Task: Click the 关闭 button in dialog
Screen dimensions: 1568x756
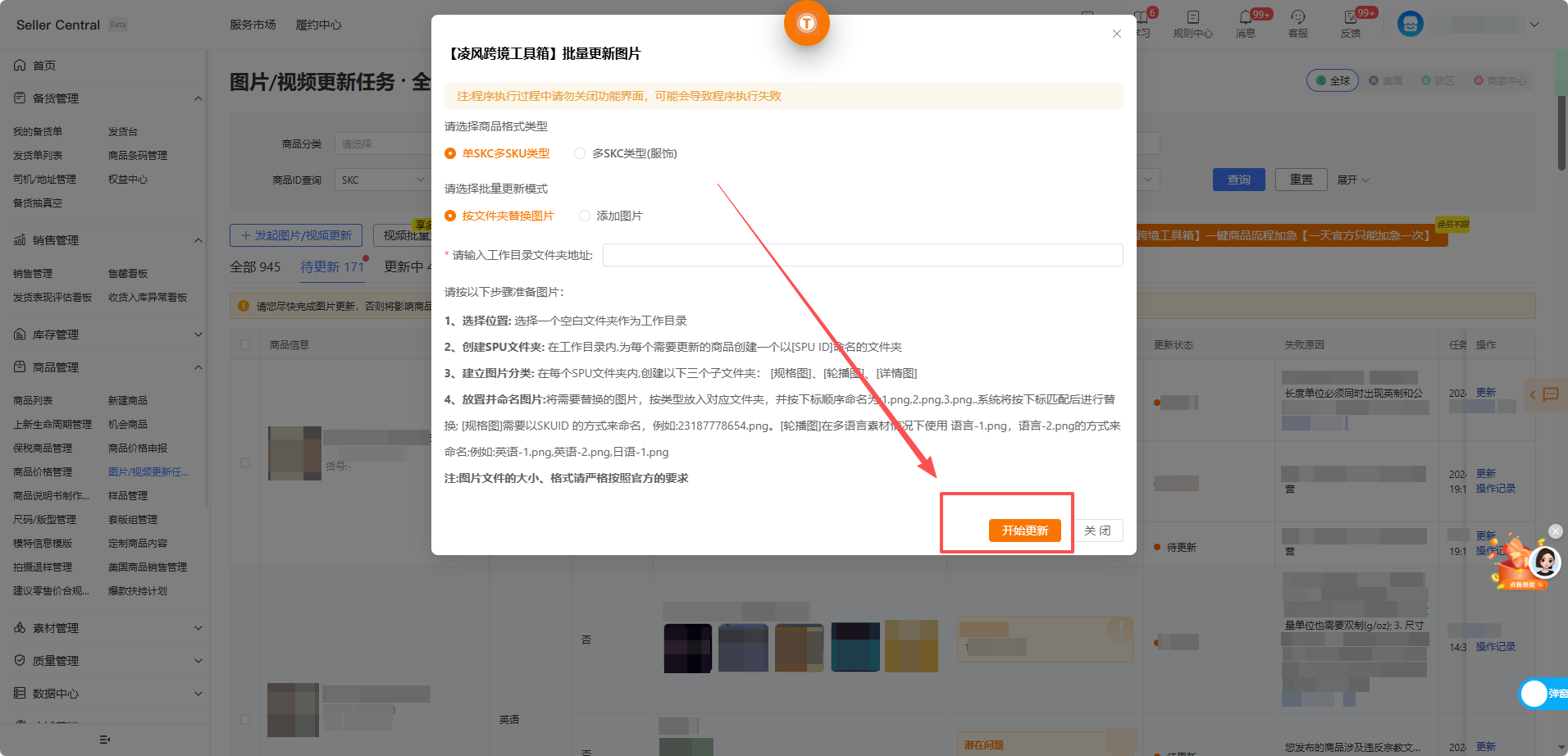Action: [1097, 531]
